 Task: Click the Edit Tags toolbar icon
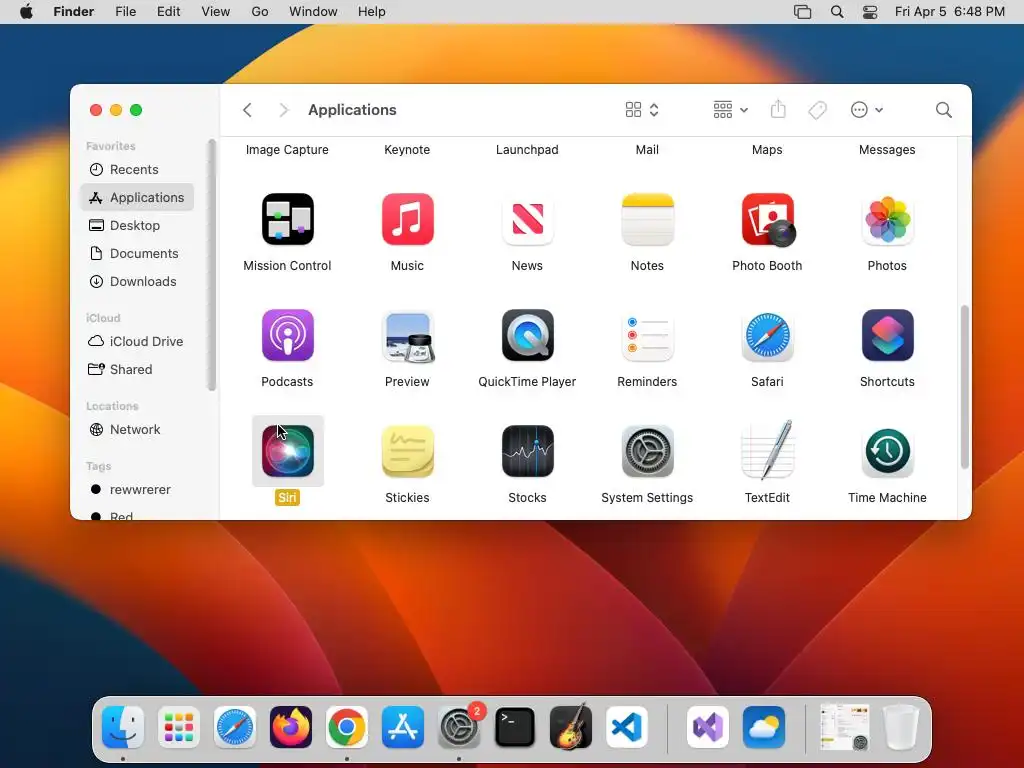pos(818,110)
